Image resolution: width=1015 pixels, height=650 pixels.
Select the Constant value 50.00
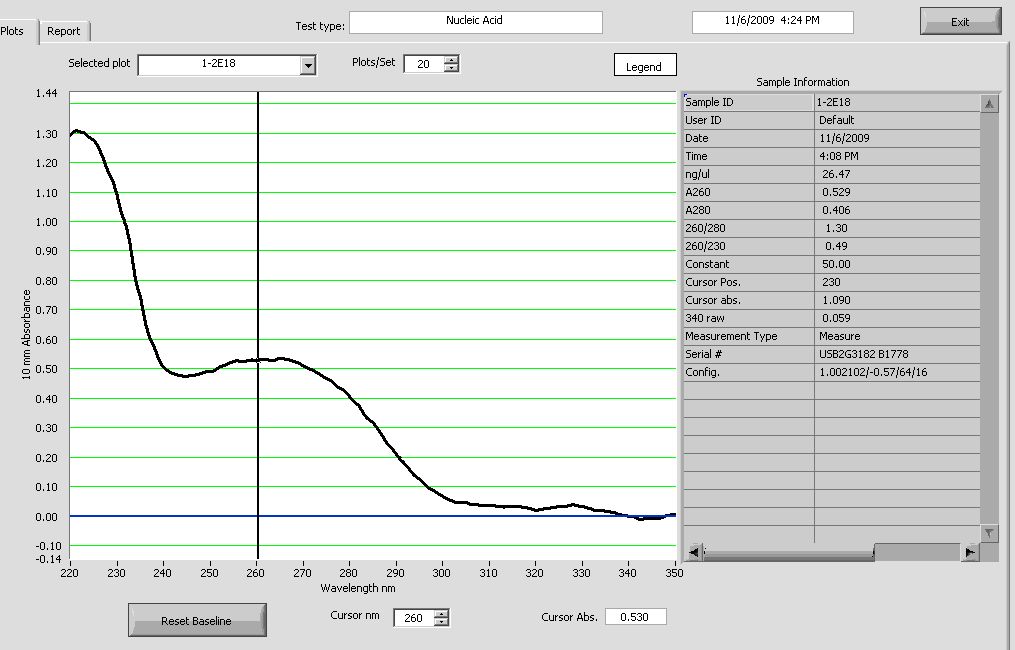[897, 264]
